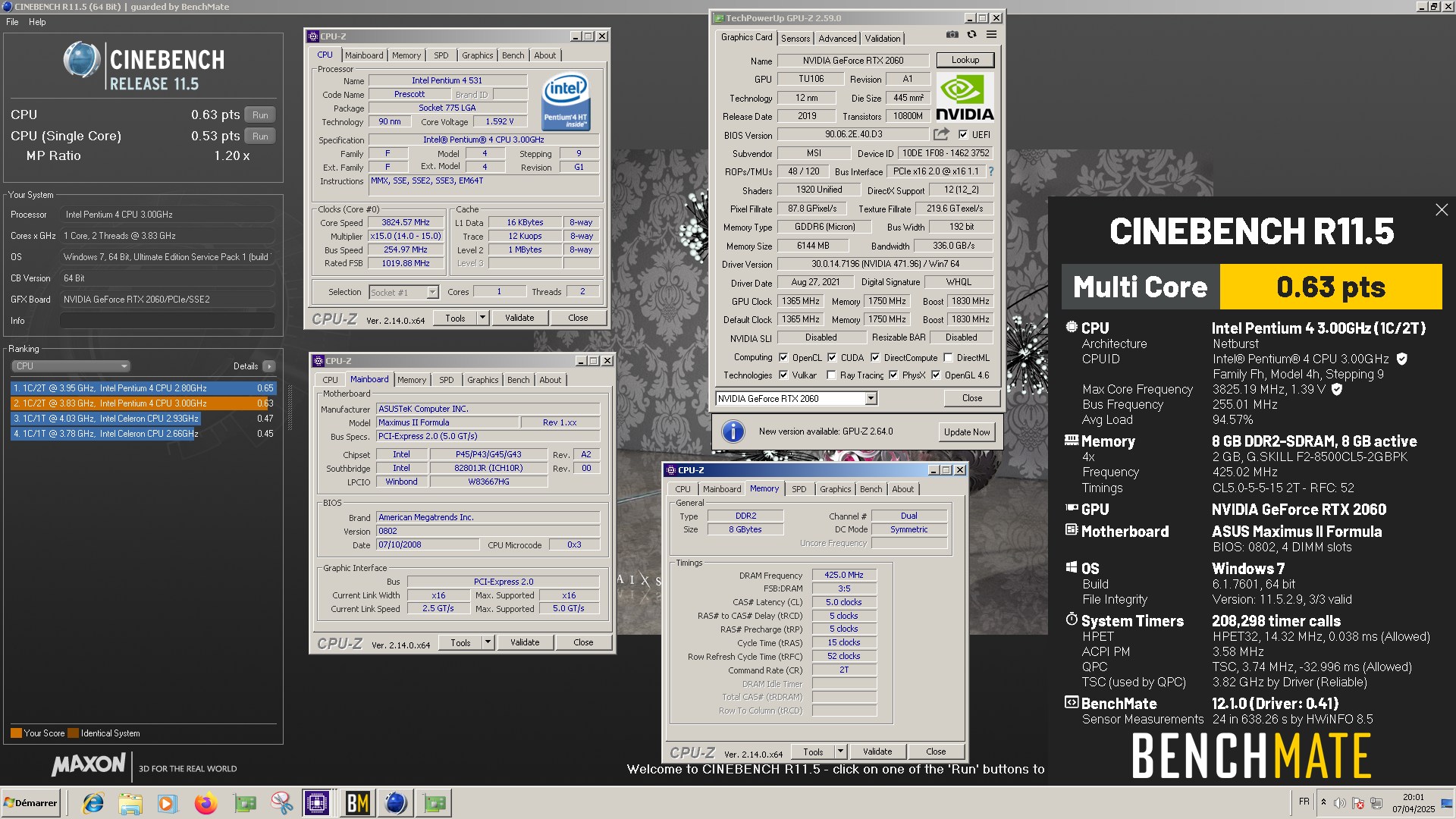Enable the Ray Tracing checkbox
Viewport: 1456px width, 819px height.
(x=832, y=375)
